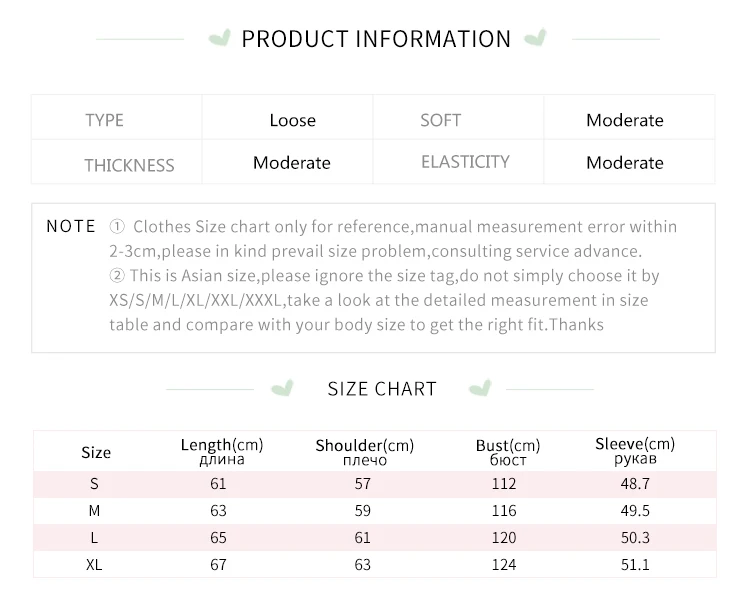The height and width of the screenshot is (604, 750).
Task: Click the PRODUCT INFORMATION heading
Action: [376, 39]
